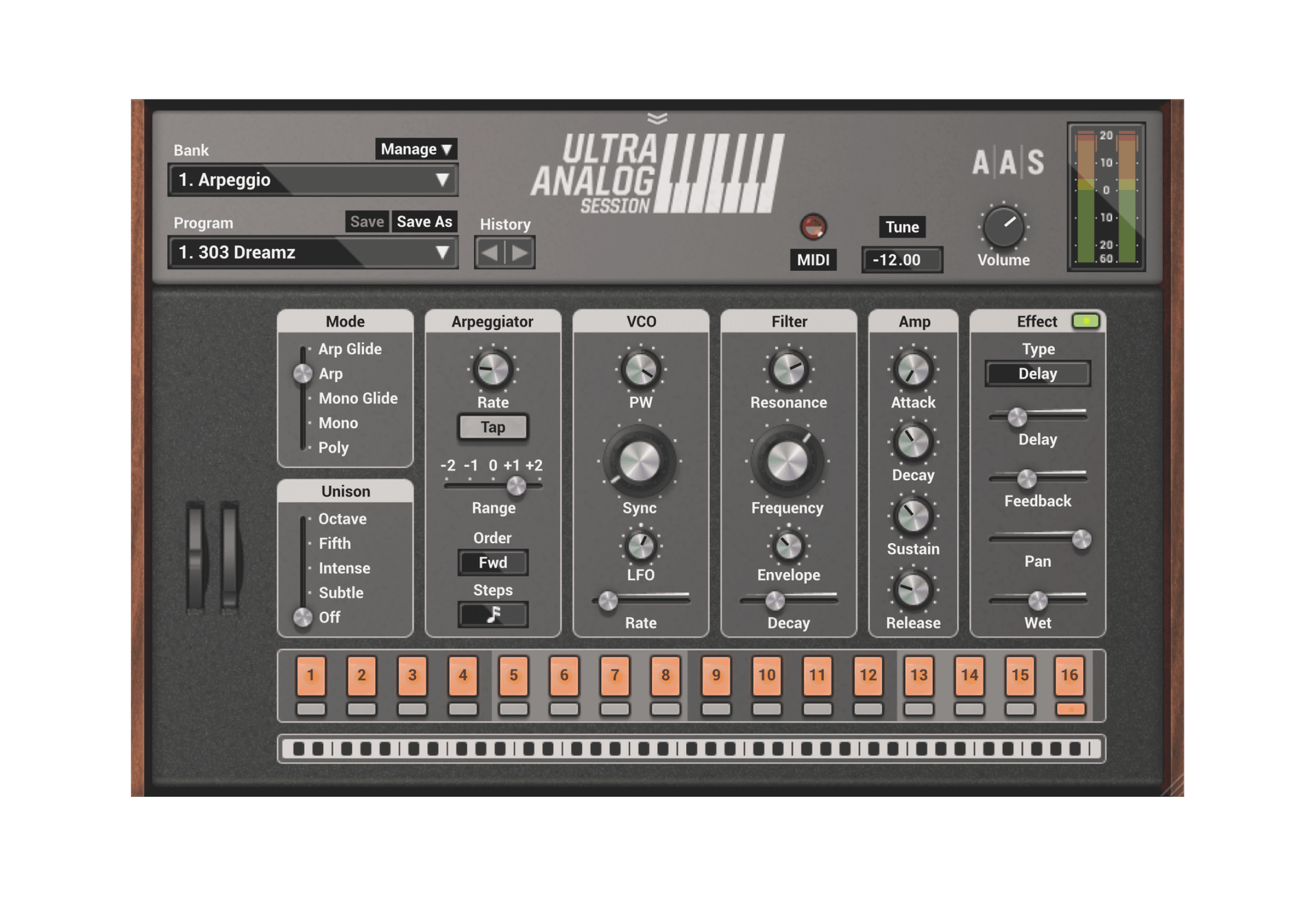The image size is (1316, 897).
Task: Click the Effect Feedback slider
Action: (x=1038, y=478)
